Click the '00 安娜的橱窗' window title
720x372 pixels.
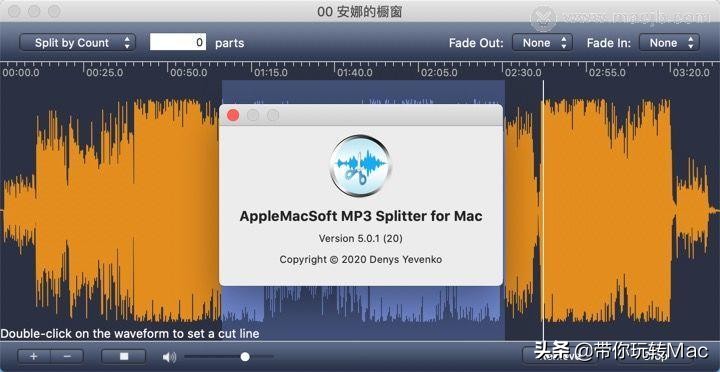point(360,11)
